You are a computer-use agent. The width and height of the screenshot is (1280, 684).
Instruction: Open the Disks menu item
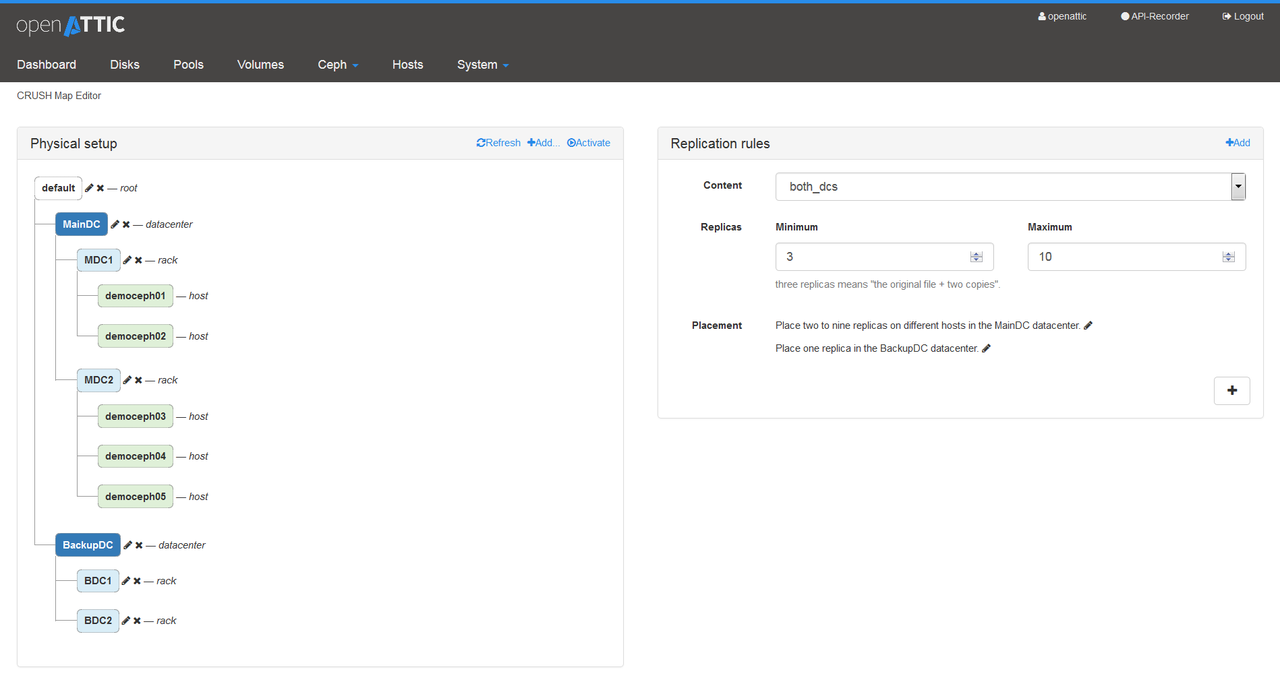125,65
